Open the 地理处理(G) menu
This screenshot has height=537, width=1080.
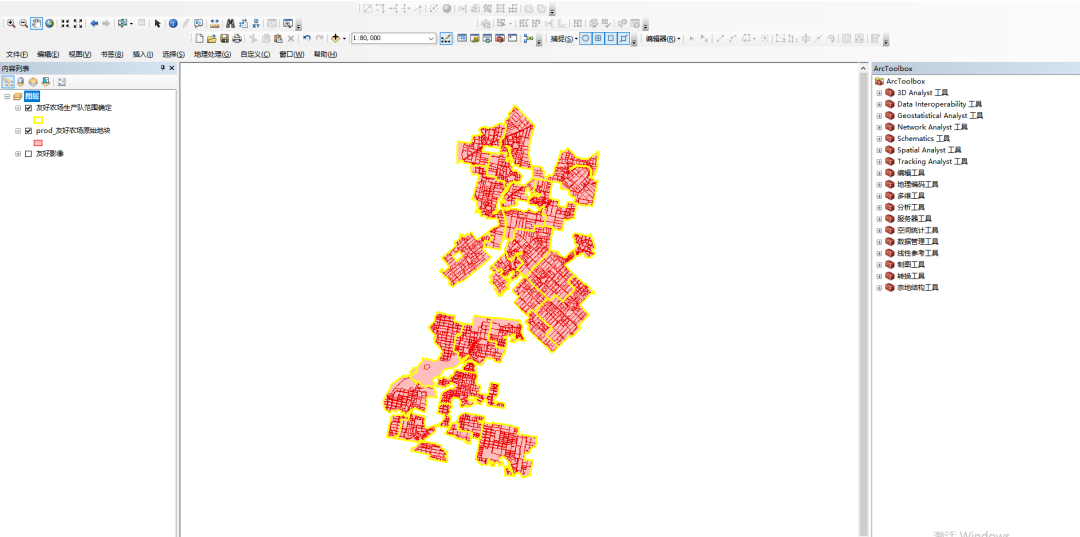(212, 54)
